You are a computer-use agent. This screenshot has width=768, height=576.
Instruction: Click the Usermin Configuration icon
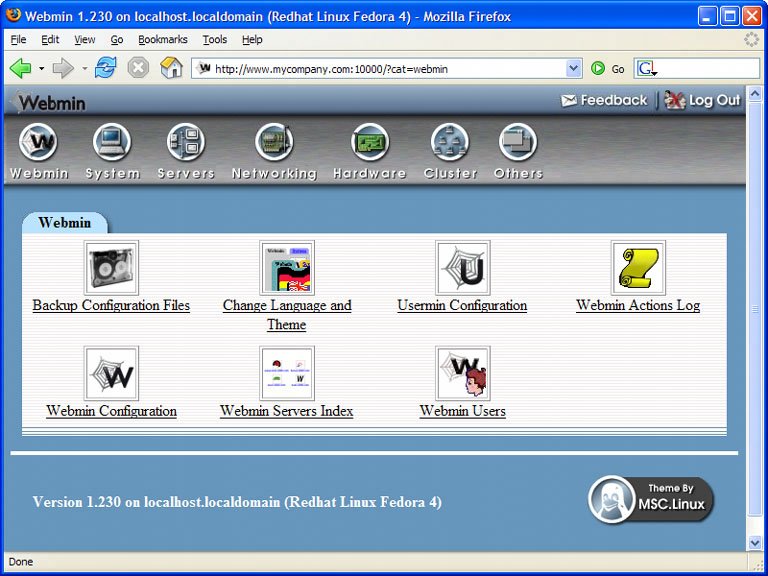tap(462, 268)
